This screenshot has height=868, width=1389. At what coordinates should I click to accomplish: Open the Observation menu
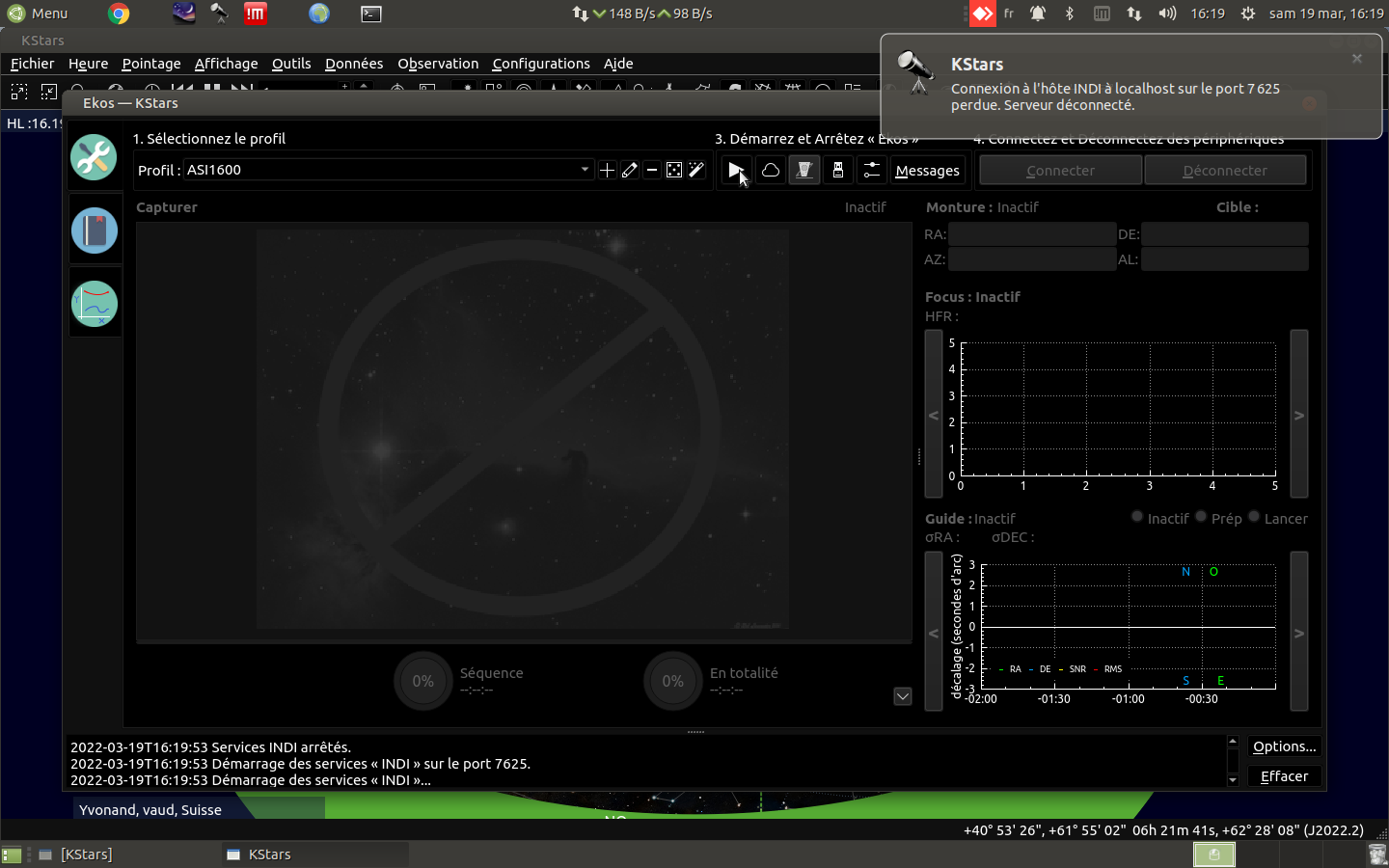438,64
